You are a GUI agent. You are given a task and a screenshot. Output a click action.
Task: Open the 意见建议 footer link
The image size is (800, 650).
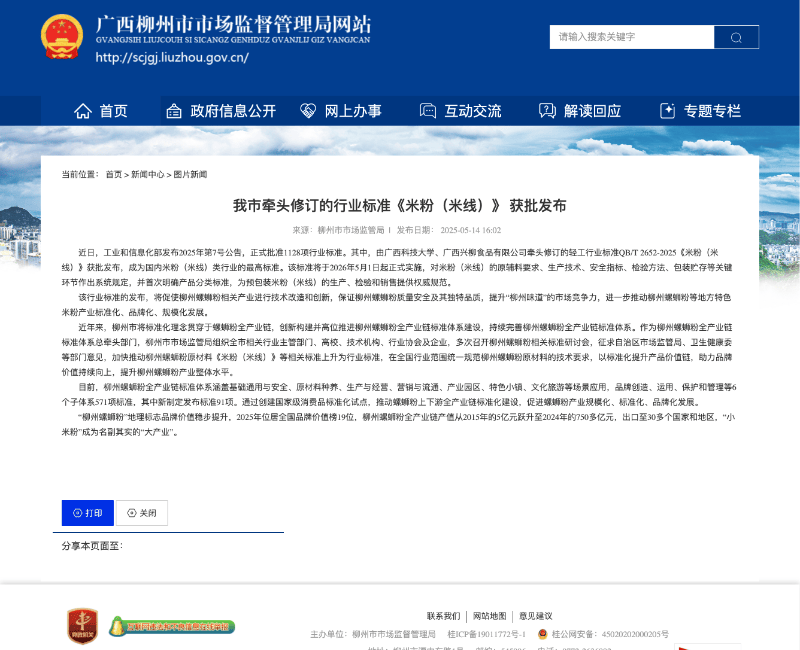(536, 616)
